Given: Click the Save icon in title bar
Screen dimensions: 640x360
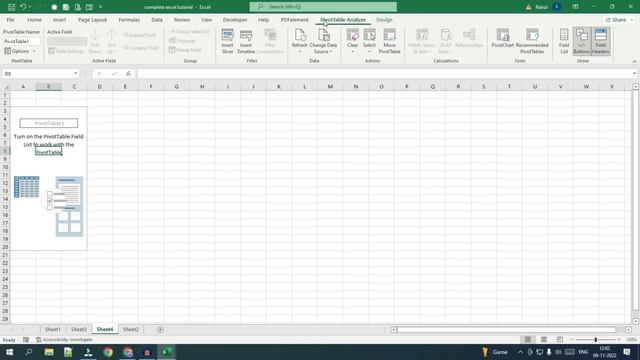Looking at the screenshot, I should [11, 7].
